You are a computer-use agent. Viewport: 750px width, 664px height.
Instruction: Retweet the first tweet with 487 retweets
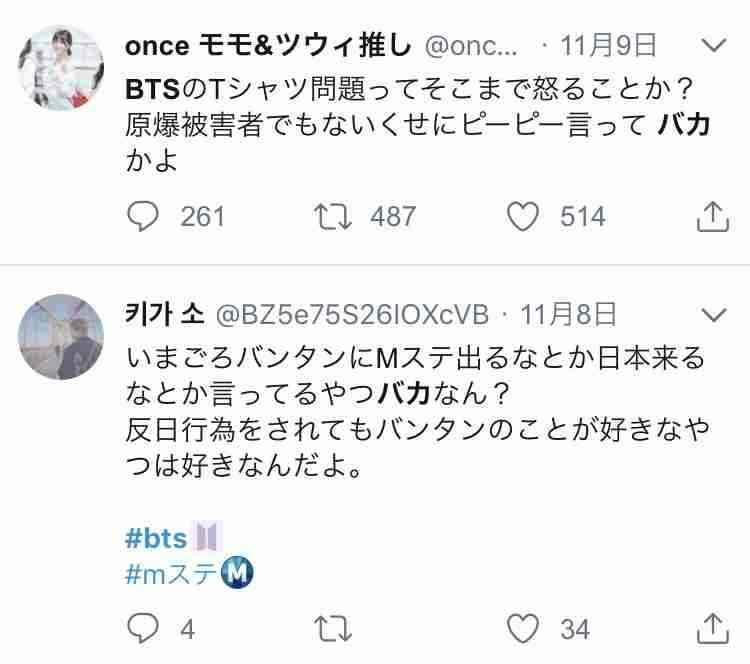[333, 217]
